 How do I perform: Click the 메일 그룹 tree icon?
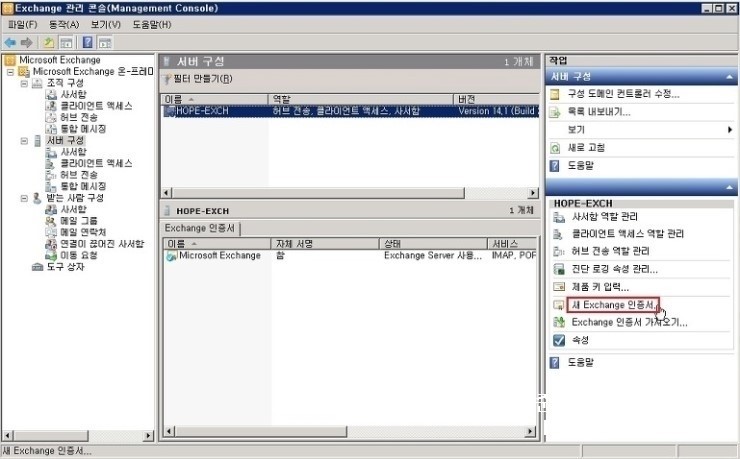(x=51, y=221)
